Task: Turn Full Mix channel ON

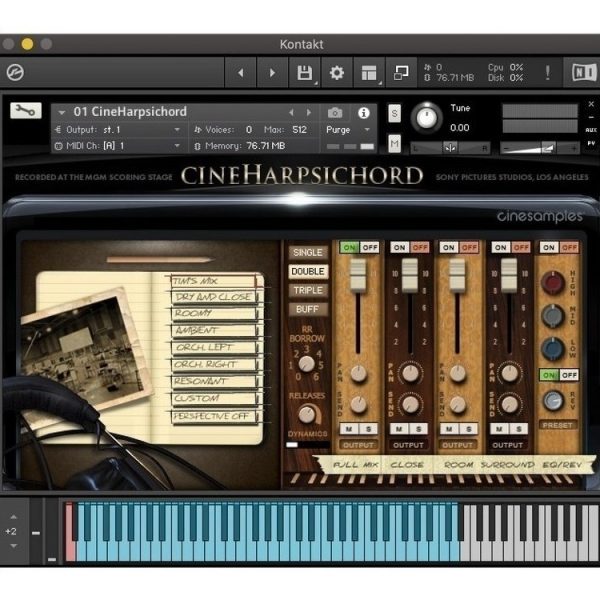Action: pos(349,248)
